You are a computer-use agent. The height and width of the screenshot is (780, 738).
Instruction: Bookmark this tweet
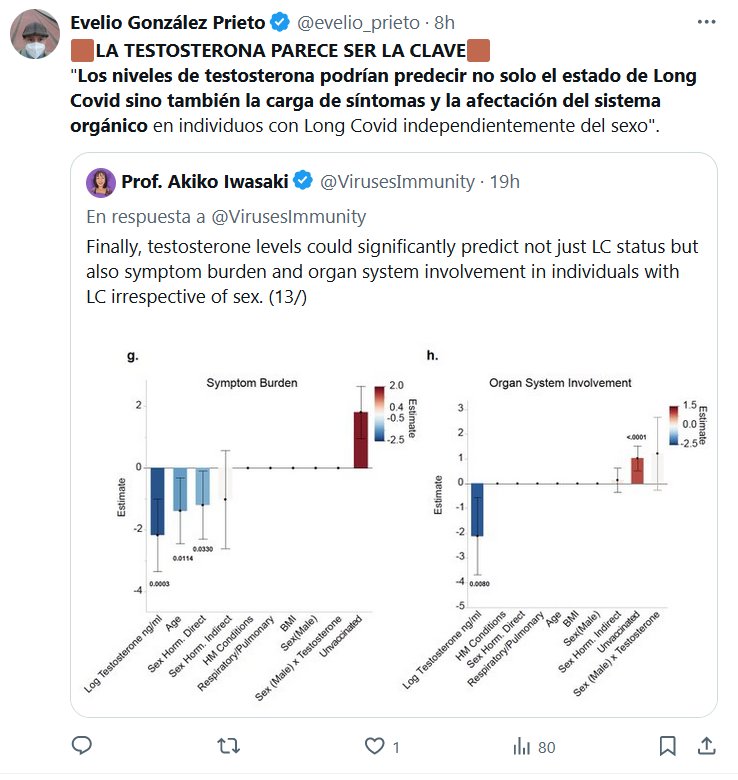point(668,746)
